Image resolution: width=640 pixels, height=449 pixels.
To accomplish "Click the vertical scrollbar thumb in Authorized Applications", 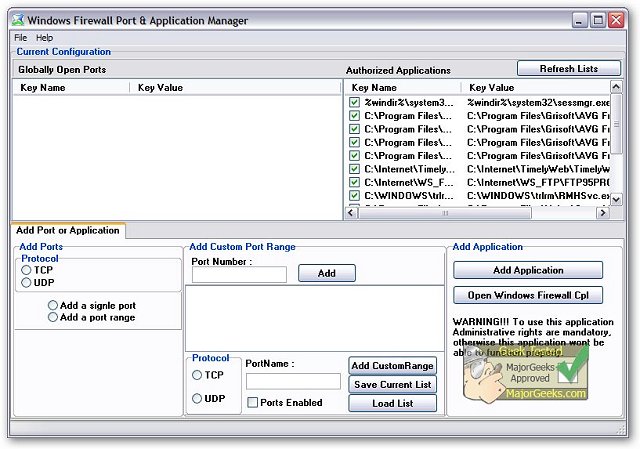I will coord(616,124).
